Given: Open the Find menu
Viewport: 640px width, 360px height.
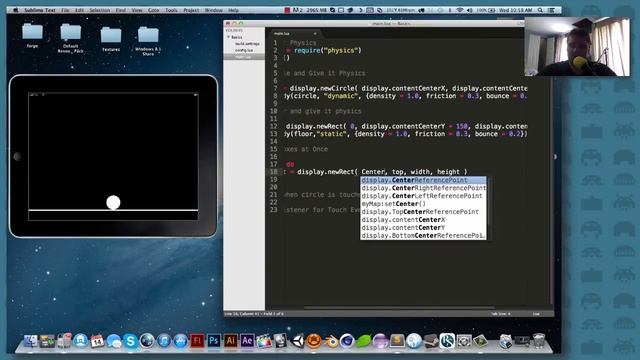Looking at the screenshot, I should [x=120, y=10].
